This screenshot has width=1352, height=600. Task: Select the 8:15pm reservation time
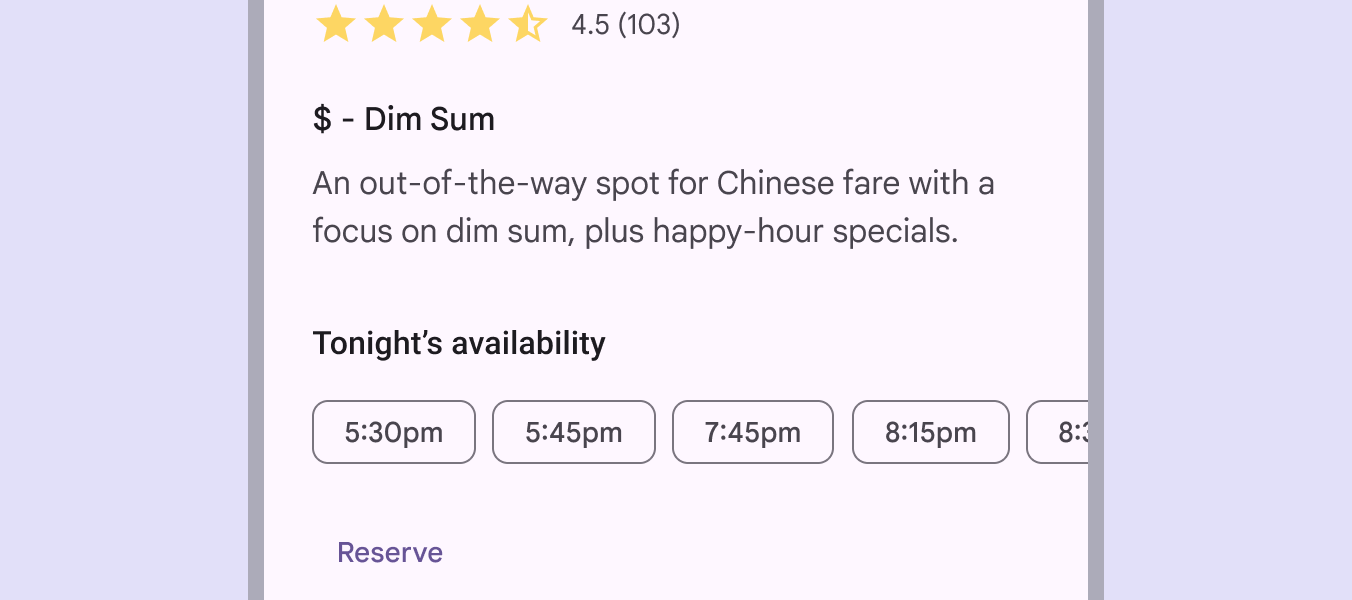click(931, 432)
